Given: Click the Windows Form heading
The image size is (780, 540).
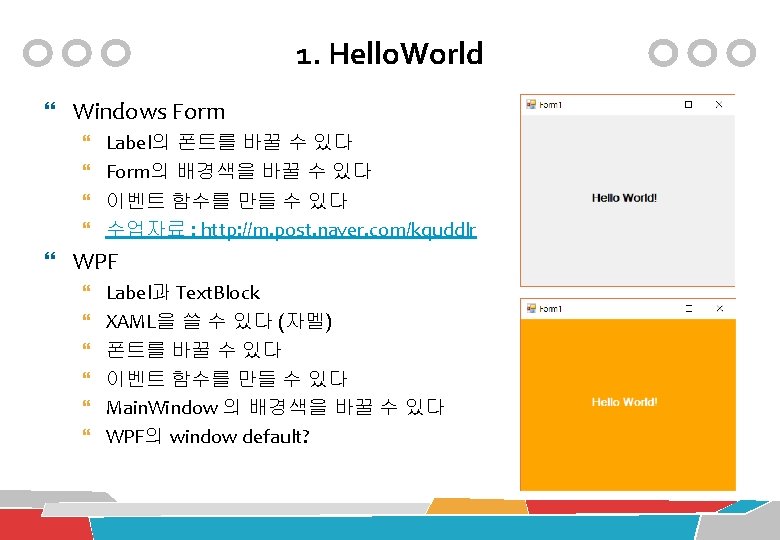Looking at the screenshot, I should (149, 111).
